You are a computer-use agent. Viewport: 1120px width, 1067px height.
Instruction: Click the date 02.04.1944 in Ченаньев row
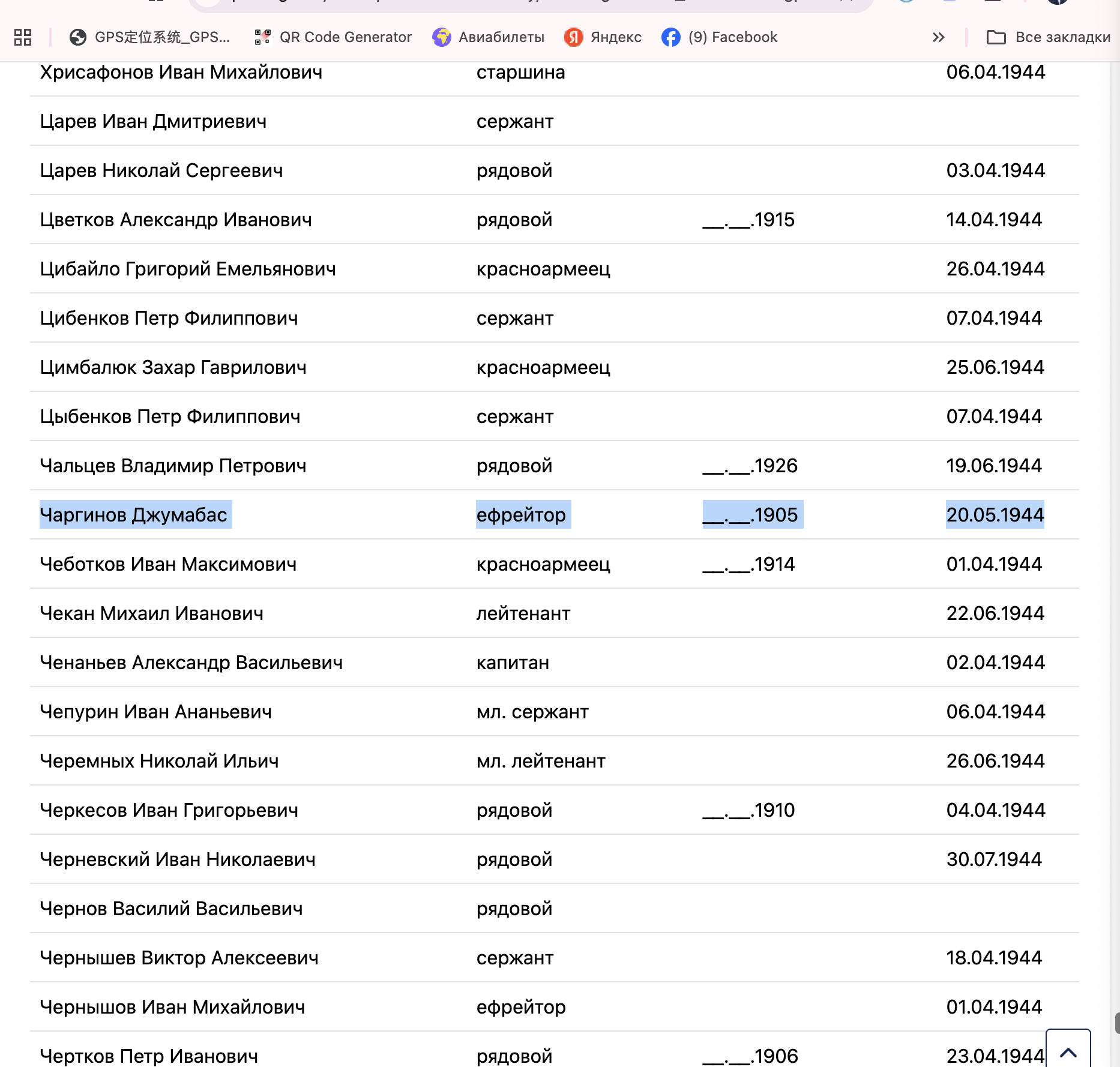(996, 663)
